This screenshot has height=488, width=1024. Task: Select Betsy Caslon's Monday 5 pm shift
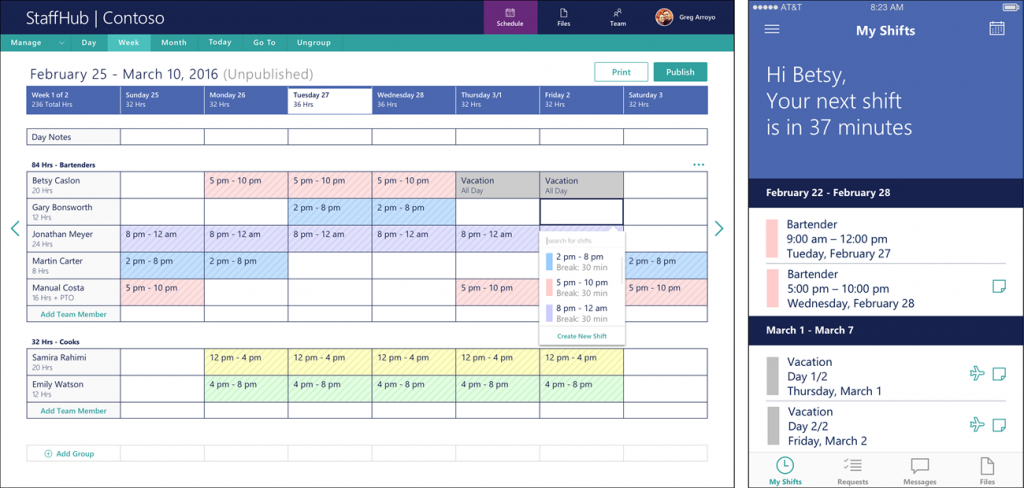246,185
